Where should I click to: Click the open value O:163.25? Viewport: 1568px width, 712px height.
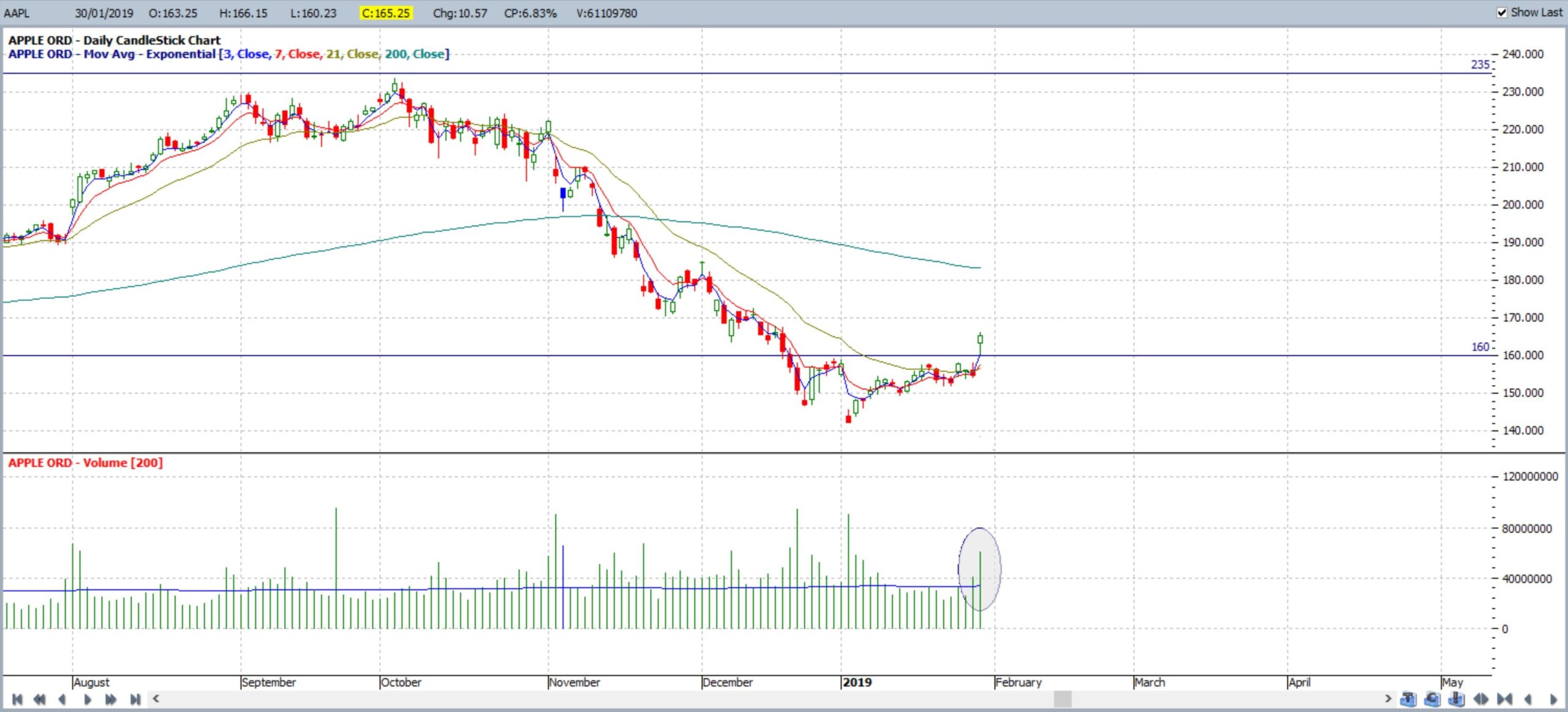173,13
